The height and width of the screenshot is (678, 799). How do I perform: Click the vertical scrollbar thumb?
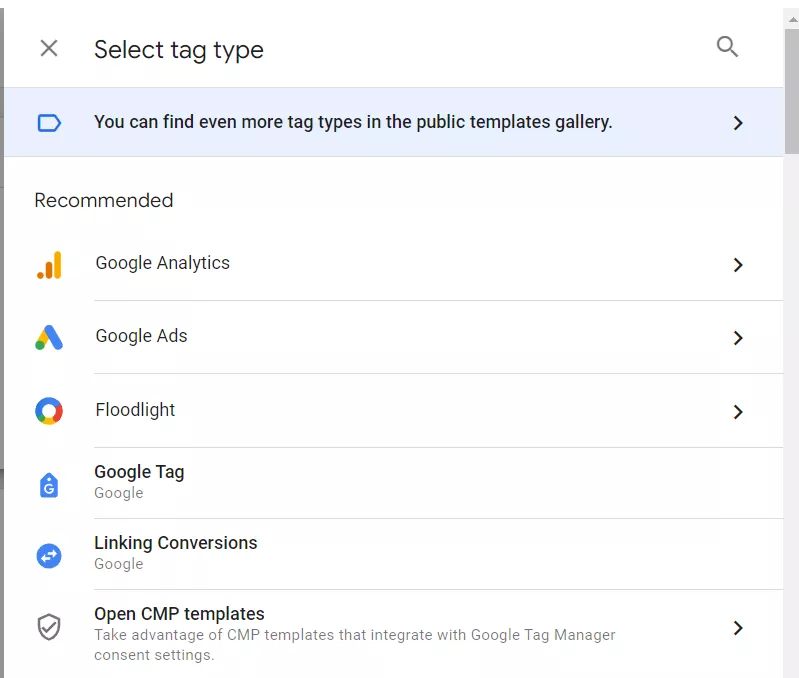tap(792, 92)
